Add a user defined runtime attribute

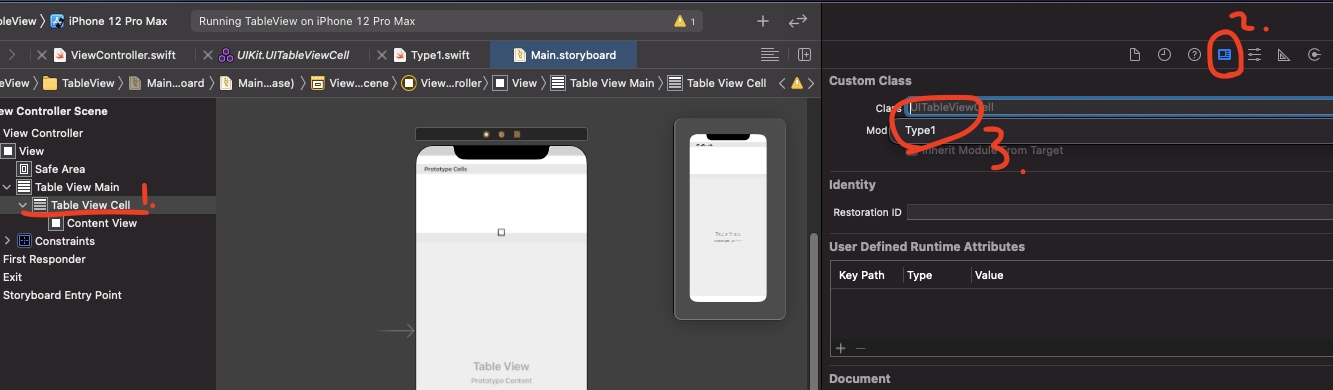point(840,348)
